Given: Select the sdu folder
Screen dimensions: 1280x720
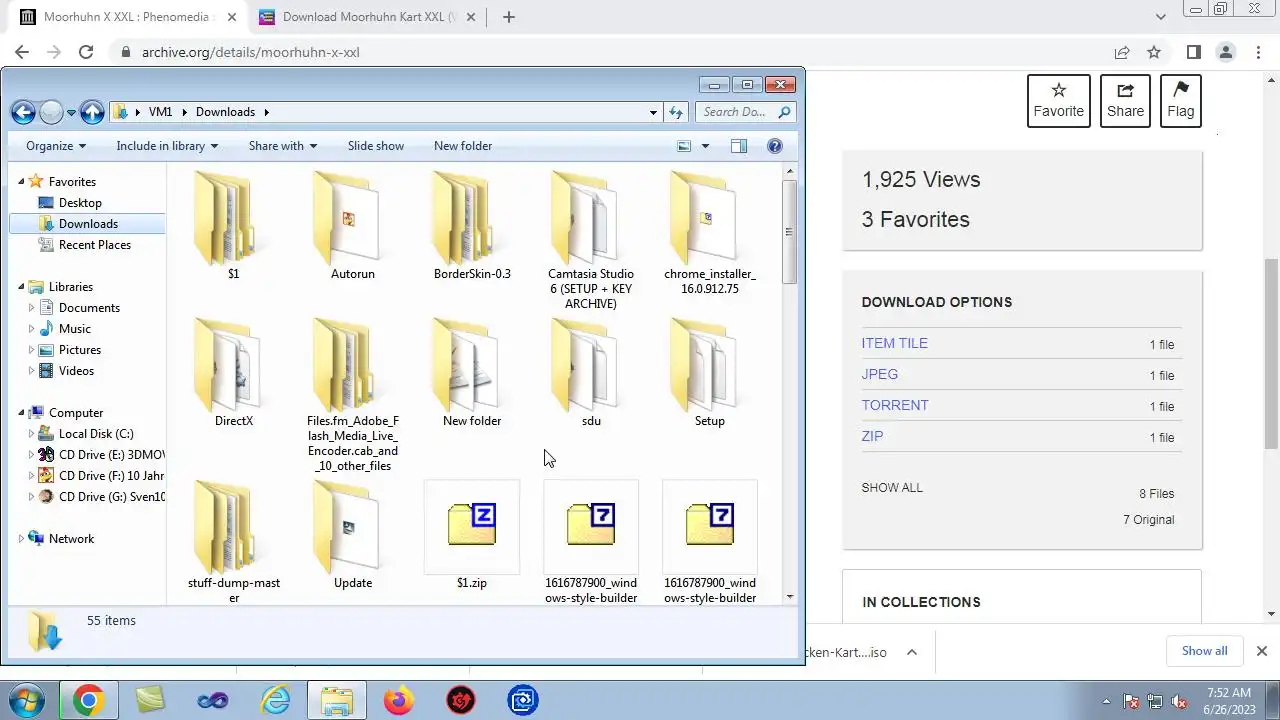Looking at the screenshot, I should [x=590, y=372].
